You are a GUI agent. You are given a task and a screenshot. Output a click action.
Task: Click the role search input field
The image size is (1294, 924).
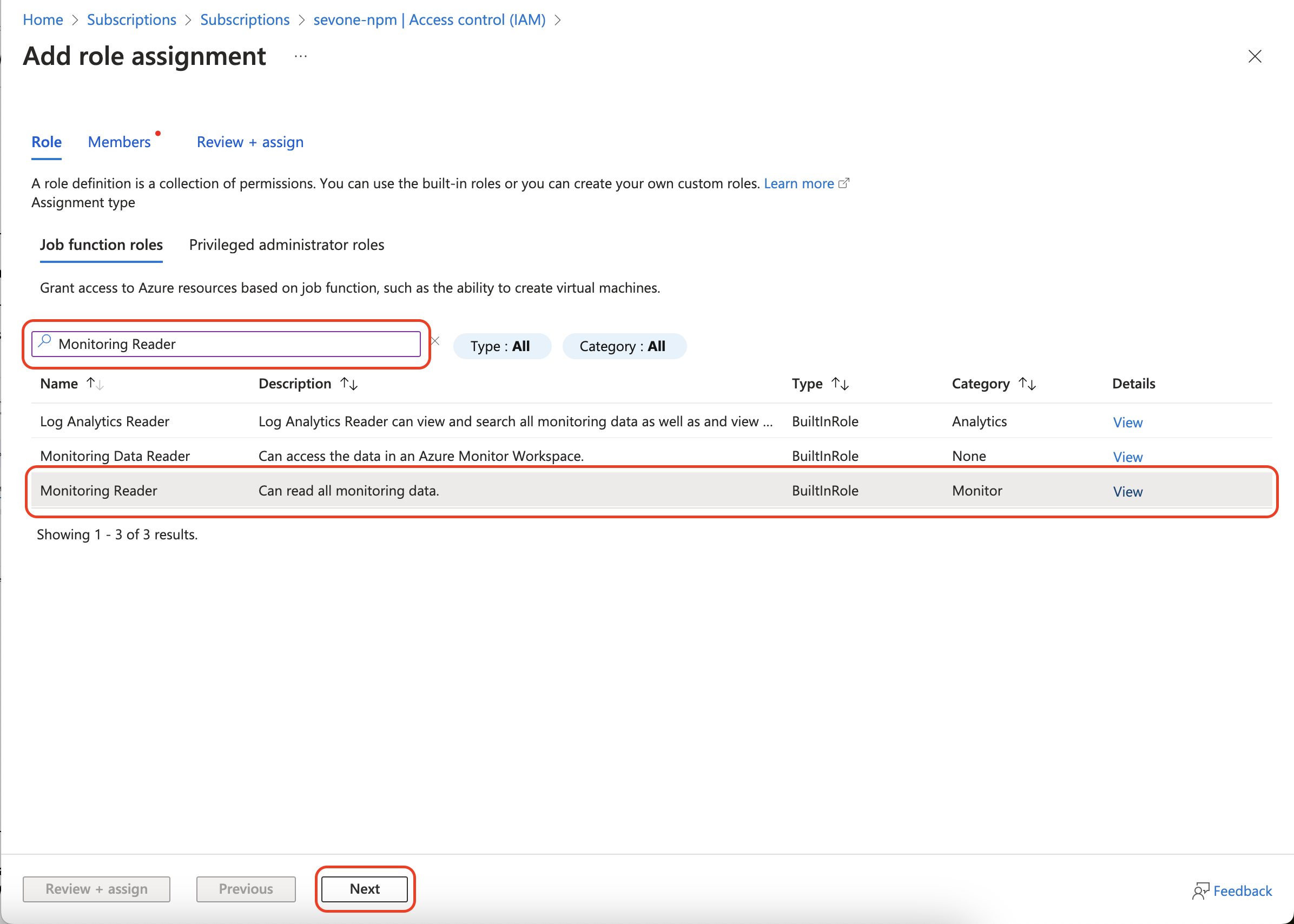[226, 344]
